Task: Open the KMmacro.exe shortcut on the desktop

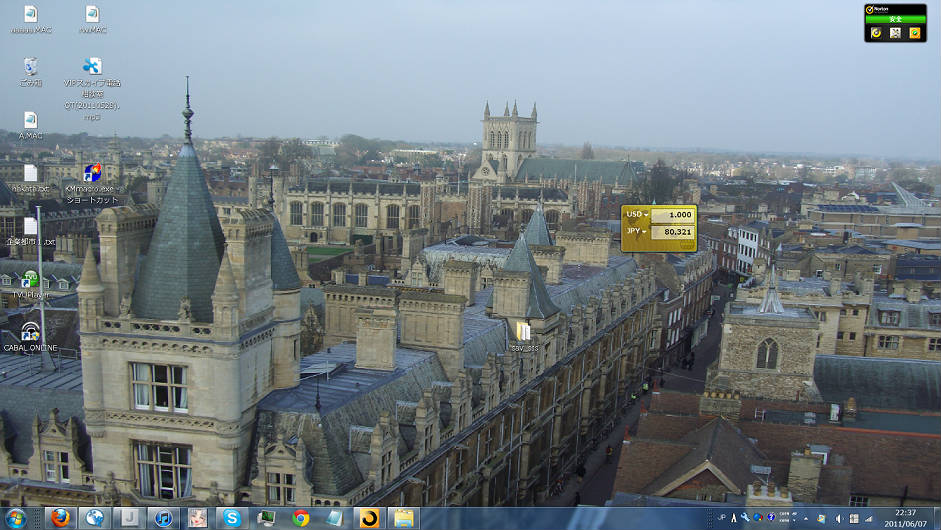Action: [92, 173]
